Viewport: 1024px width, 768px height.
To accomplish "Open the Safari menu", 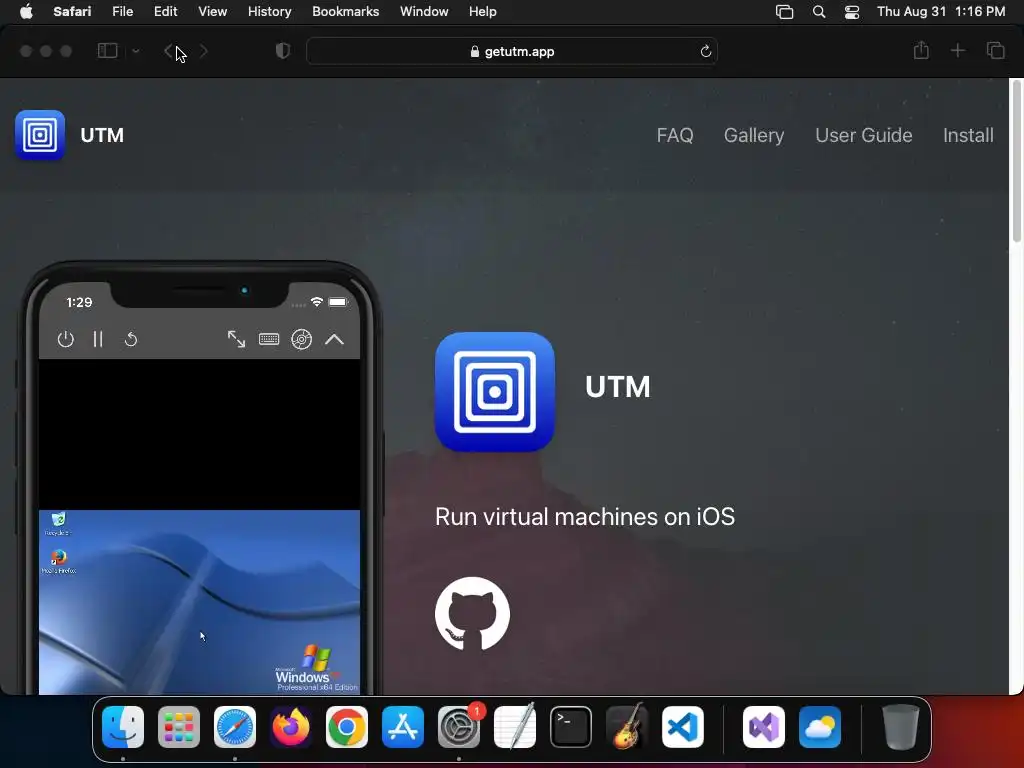I will click(x=72, y=11).
